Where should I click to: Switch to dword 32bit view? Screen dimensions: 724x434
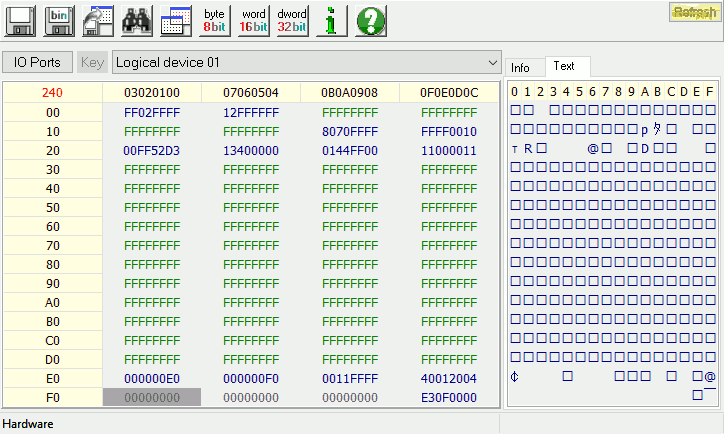(293, 20)
